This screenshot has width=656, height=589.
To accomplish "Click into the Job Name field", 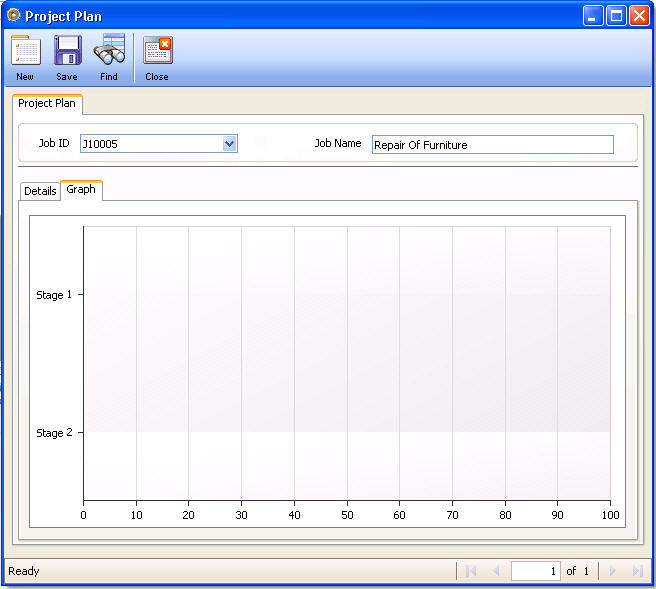I will [x=492, y=145].
